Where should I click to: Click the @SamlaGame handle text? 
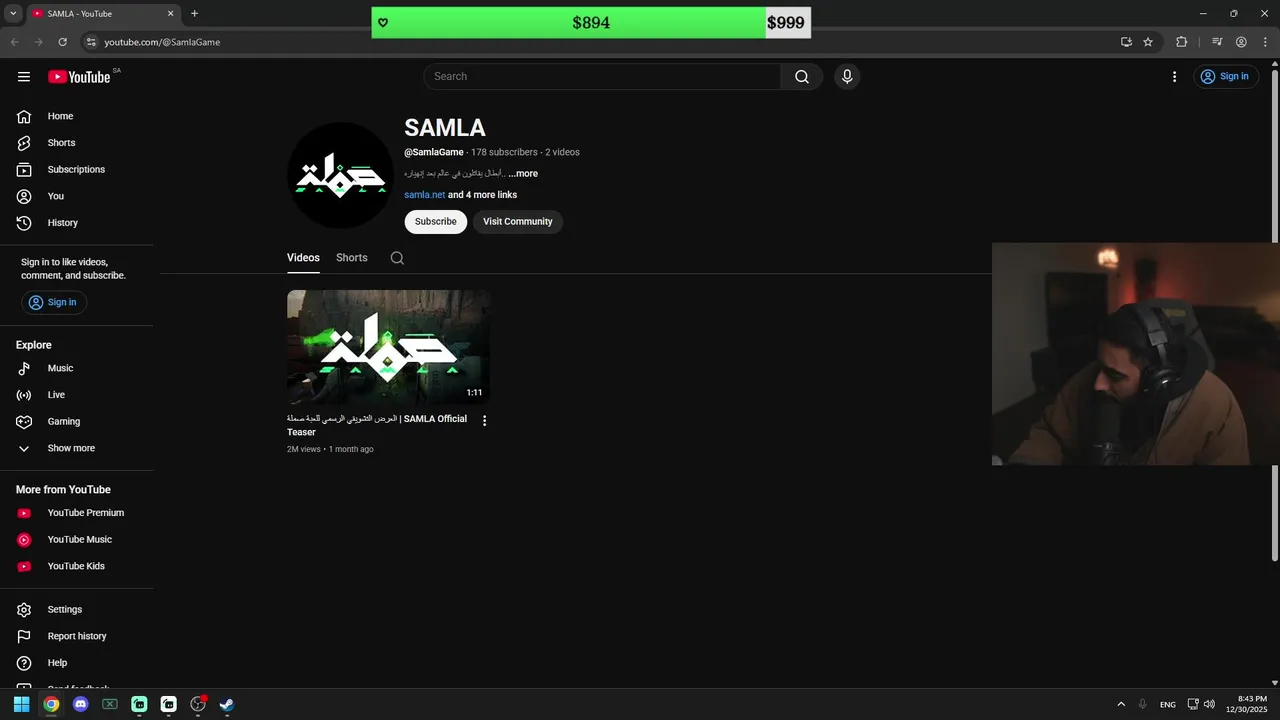[434, 153]
